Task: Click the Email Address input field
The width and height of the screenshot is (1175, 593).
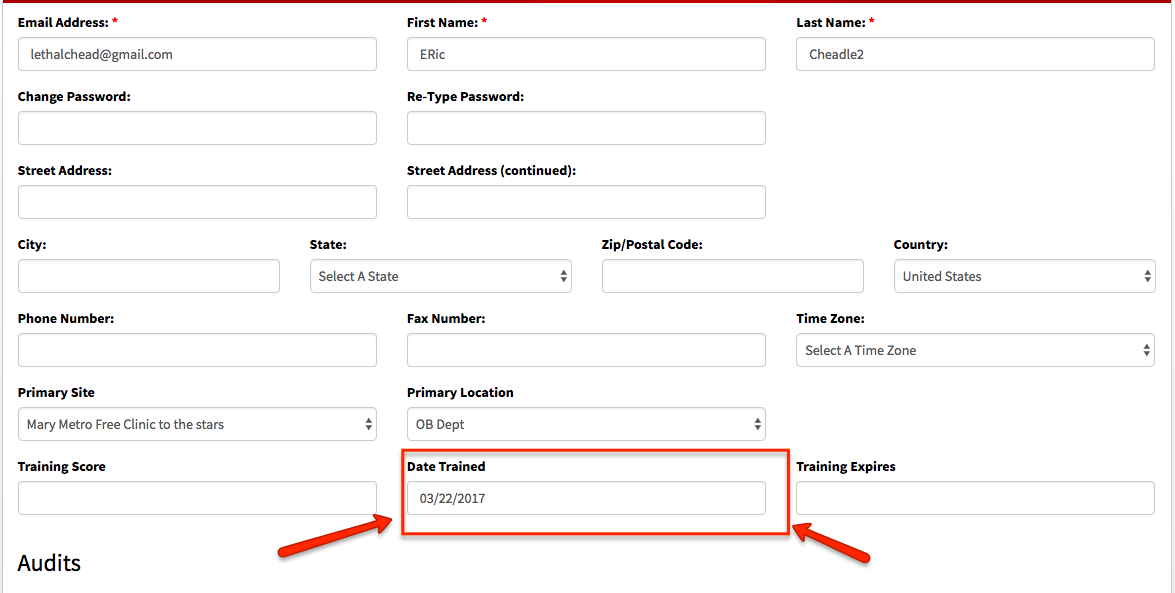Action: pyautogui.click(x=197, y=54)
